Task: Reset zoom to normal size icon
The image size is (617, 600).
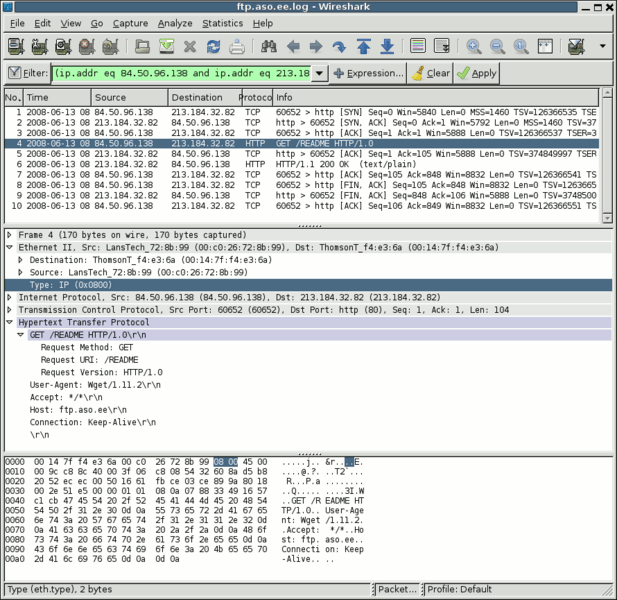Action: click(x=521, y=46)
